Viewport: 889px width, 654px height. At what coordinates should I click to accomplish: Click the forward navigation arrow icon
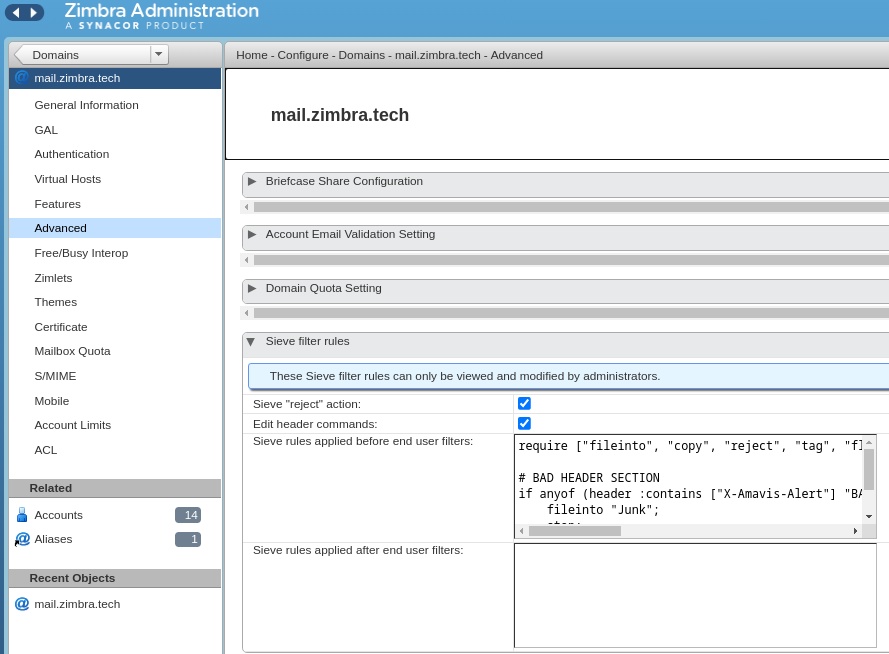(x=34, y=13)
